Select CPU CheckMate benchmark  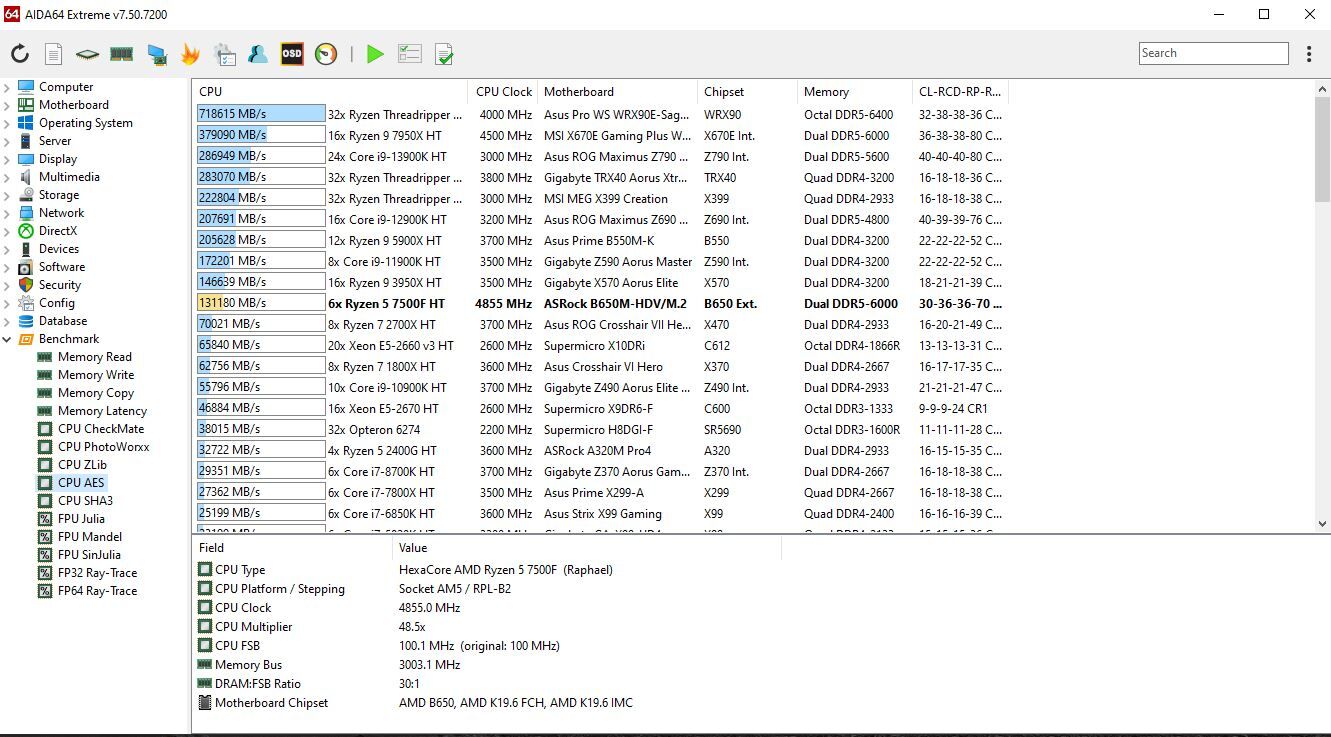tap(101, 429)
